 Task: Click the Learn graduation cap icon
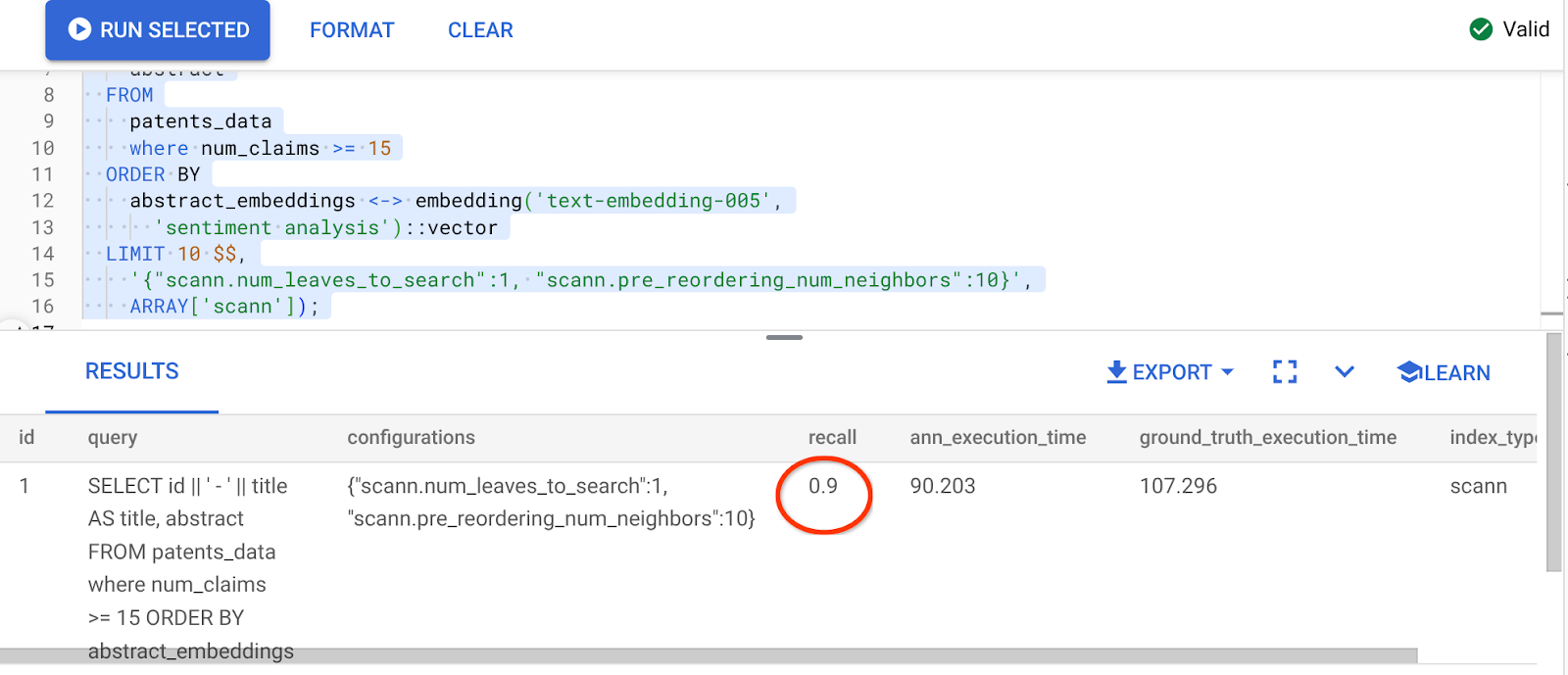[x=1409, y=372]
